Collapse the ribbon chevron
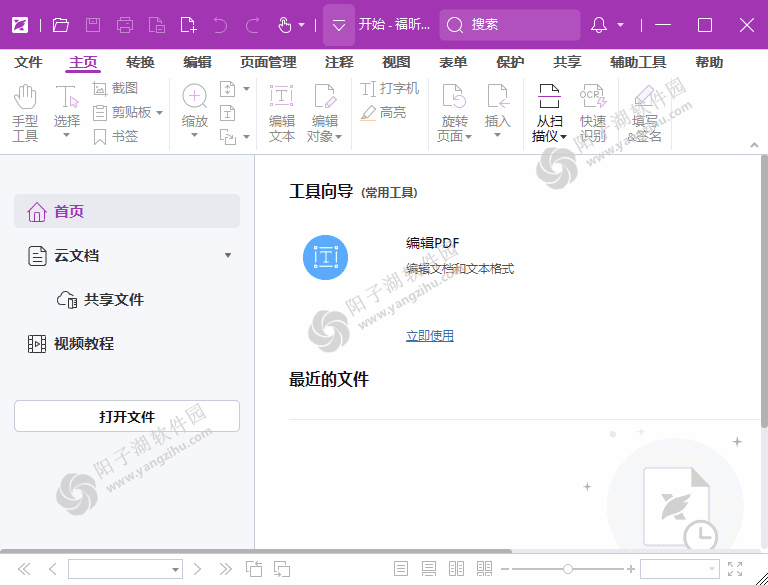This screenshot has height=585, width=768. [754, 145]
